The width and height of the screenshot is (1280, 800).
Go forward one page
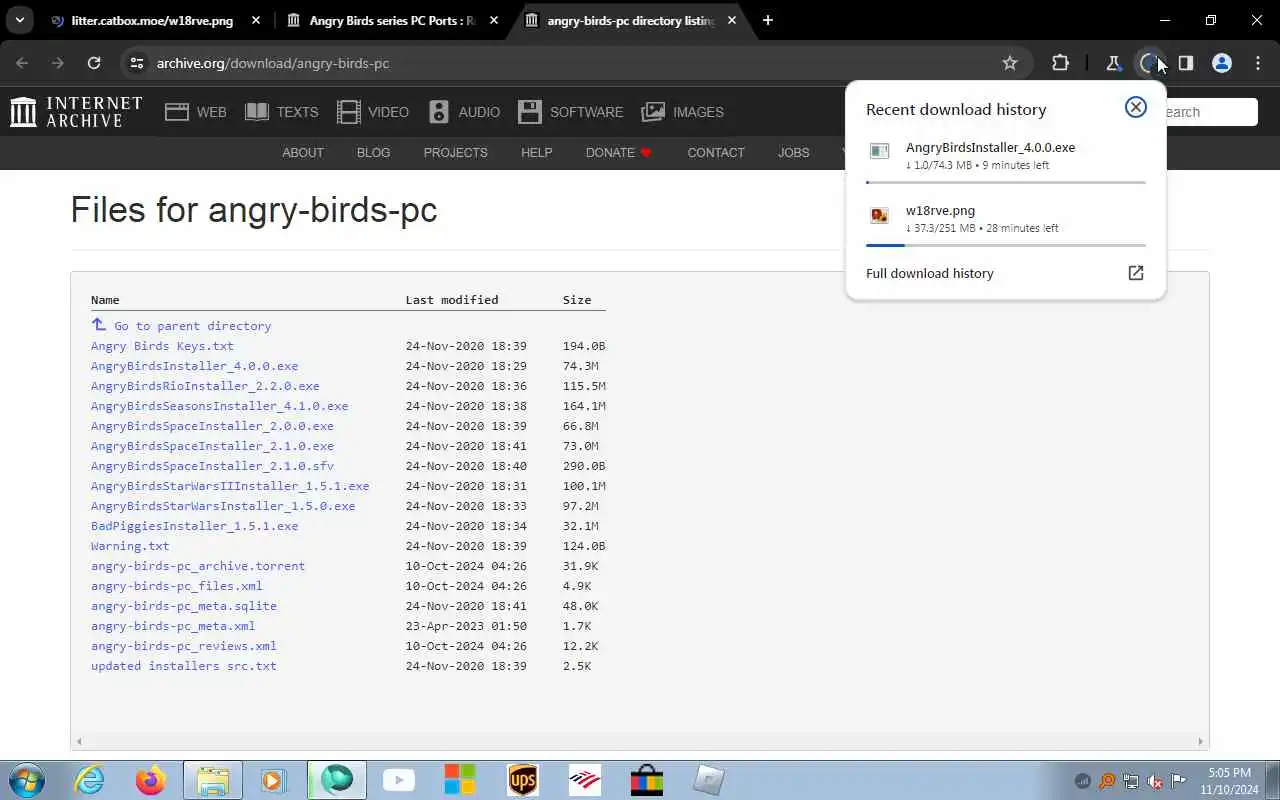click(58, 63)
